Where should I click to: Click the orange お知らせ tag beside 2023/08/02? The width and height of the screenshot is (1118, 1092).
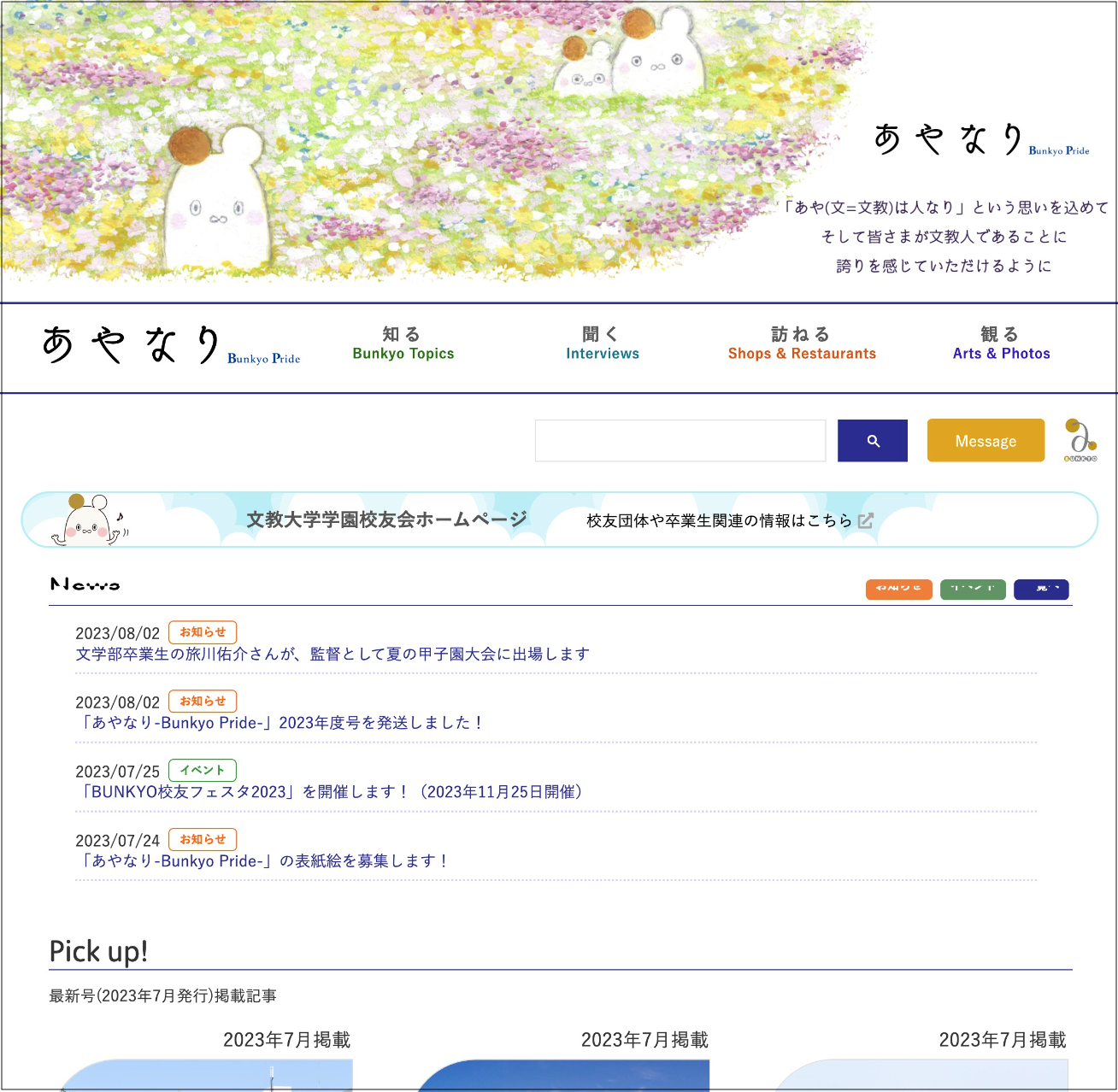[203, 632]
